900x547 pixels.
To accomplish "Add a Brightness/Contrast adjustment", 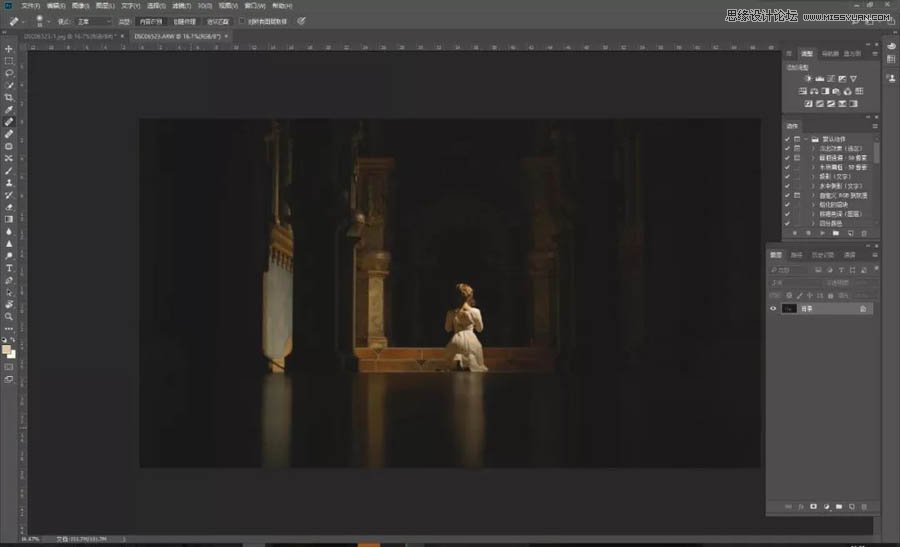I will 808,79.
